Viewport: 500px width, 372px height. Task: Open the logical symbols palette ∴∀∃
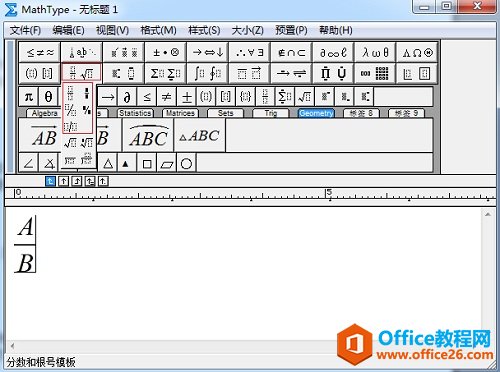coord(250,52)
